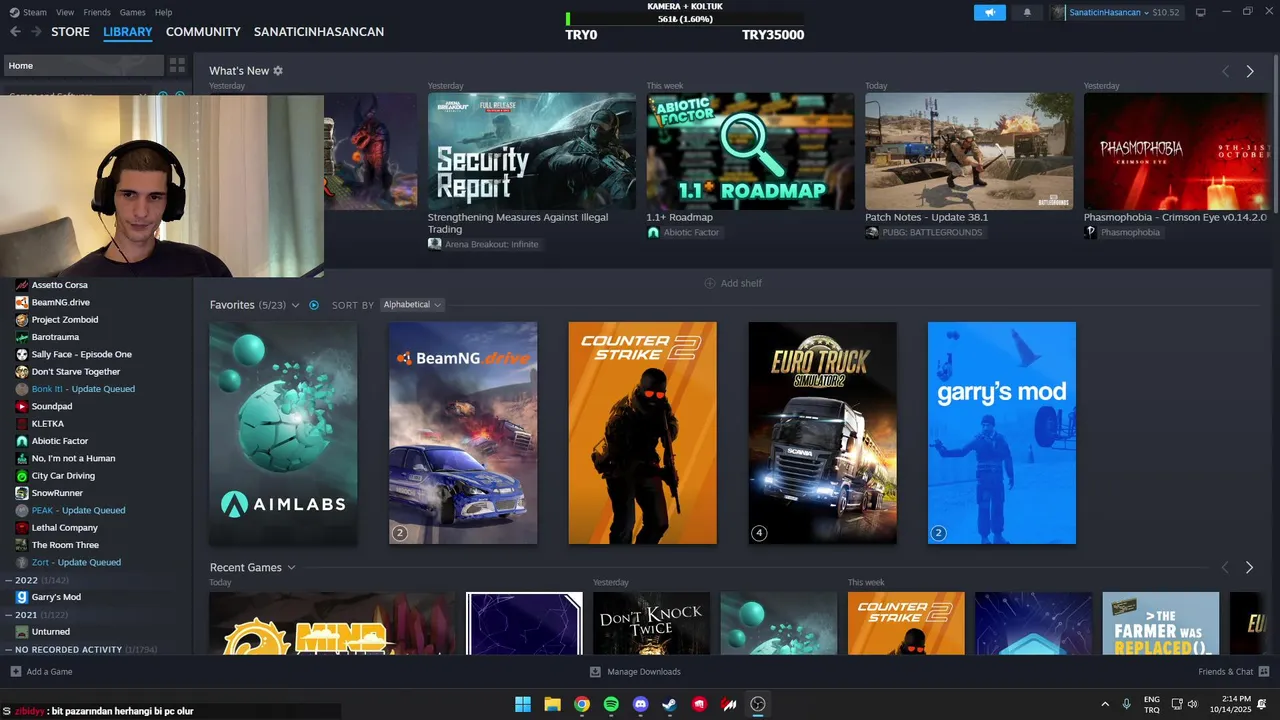Open the Recent Games shelf dropdown
Viewport: 1280px width, 720px height.
coord(291,568)
